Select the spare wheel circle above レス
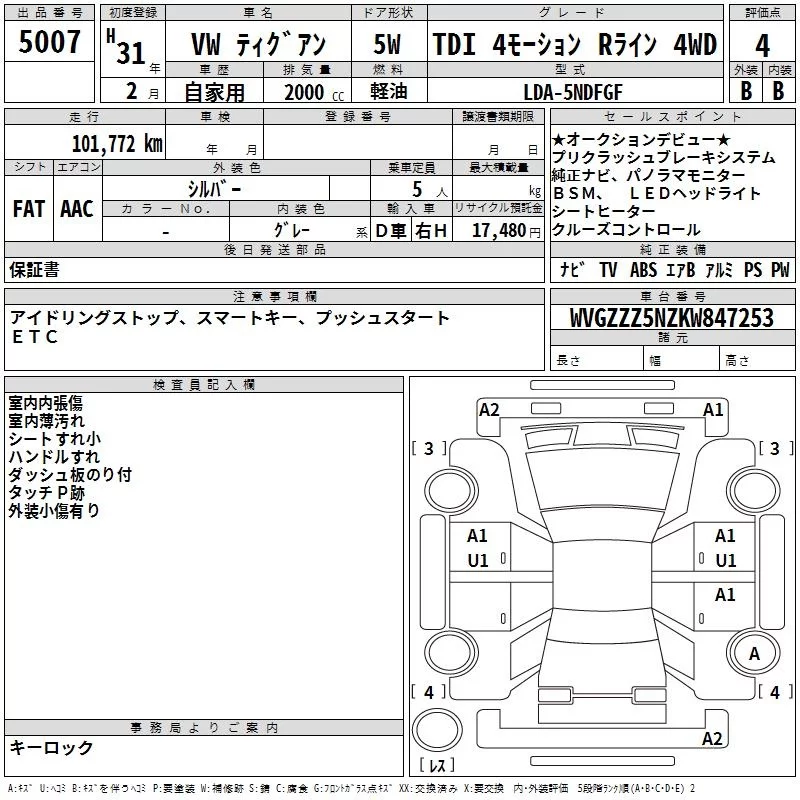800x800 pixels. [437, 730]
